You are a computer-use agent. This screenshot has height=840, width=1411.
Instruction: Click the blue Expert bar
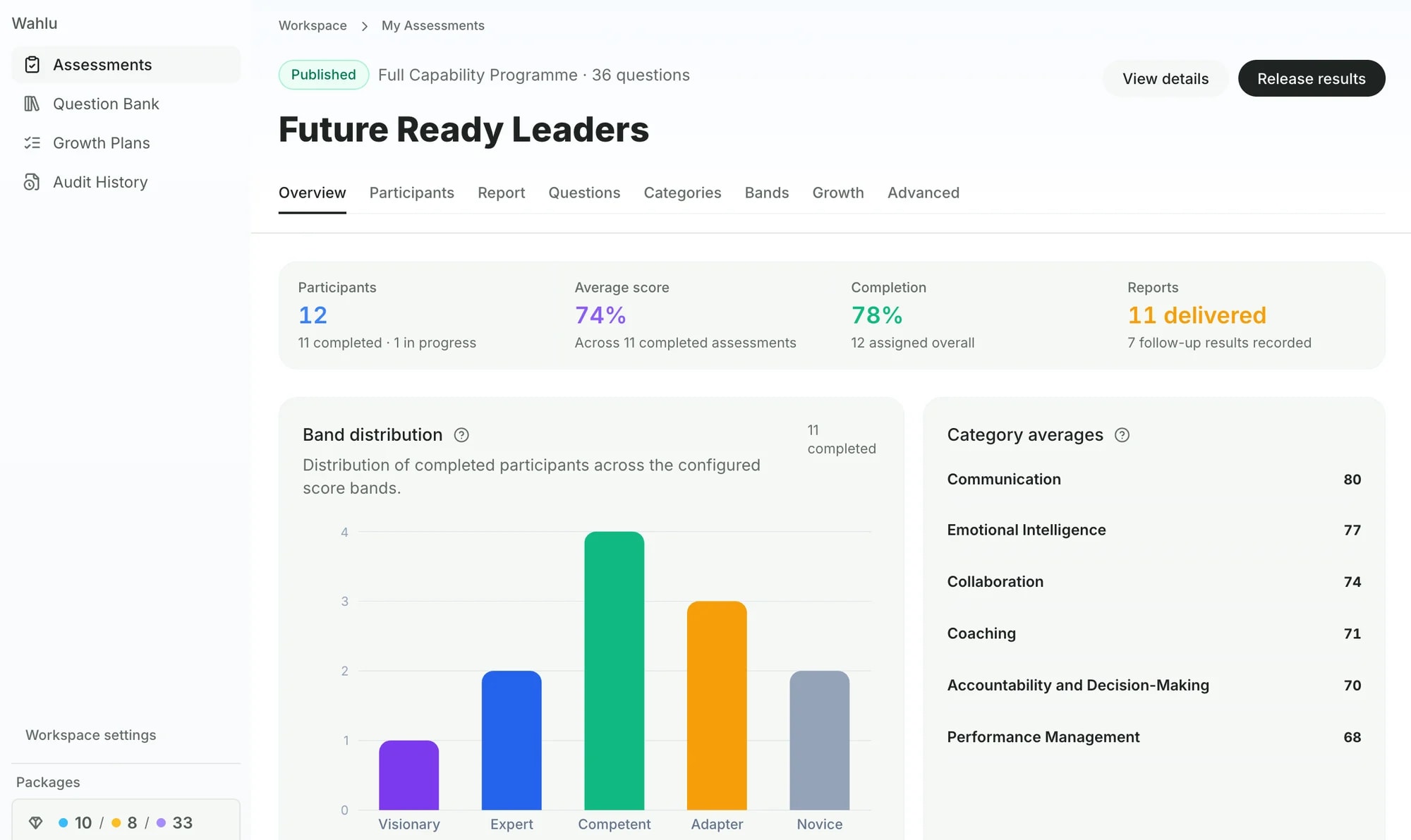[511, 741]
